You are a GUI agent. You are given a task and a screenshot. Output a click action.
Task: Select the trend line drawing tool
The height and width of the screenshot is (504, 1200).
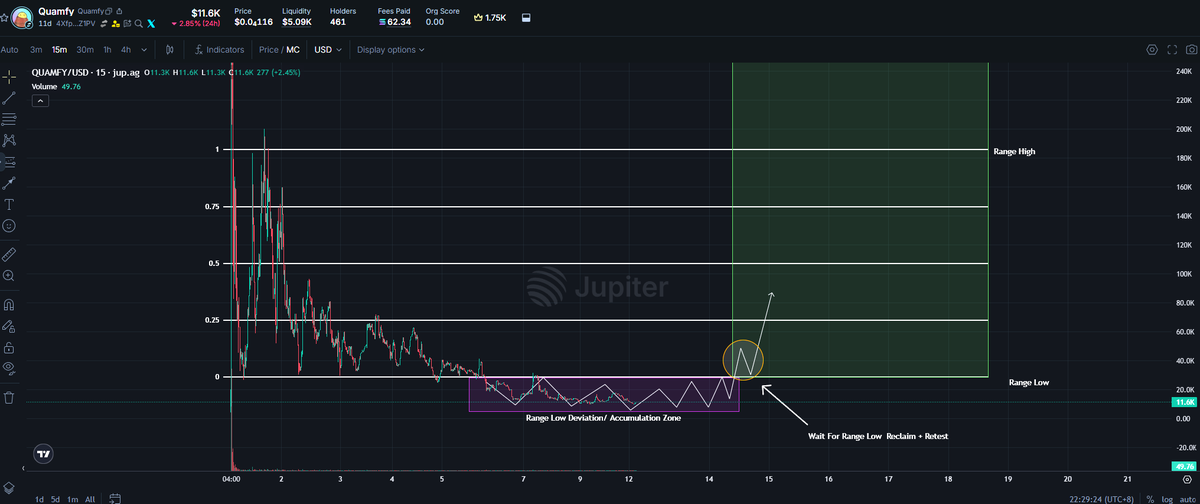(9, 98)
